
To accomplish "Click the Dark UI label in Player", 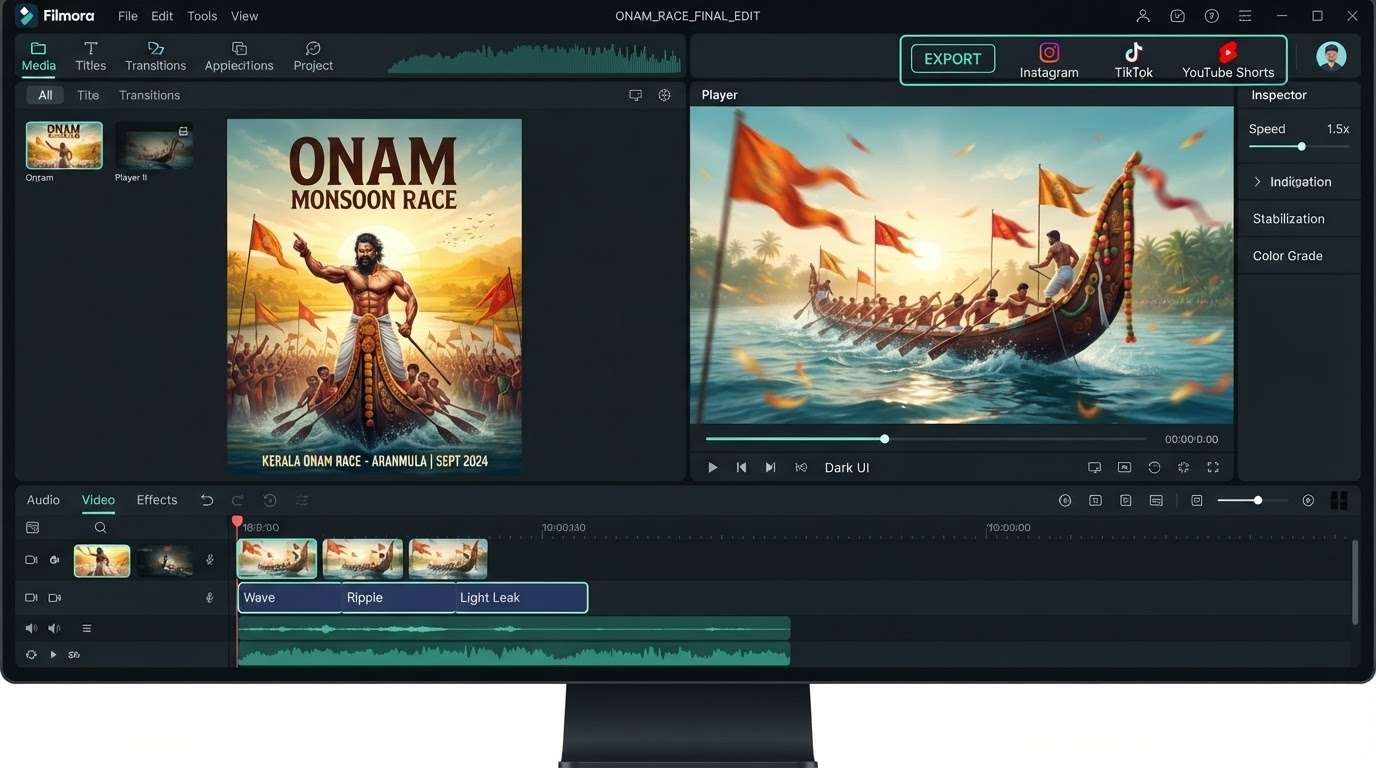I will (847, 468).
